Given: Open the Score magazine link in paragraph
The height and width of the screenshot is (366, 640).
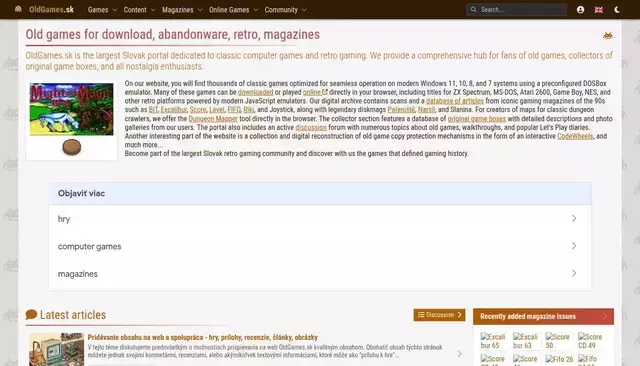Looking at the screenshot, I should pyautogui.click(x=198, y=110).
